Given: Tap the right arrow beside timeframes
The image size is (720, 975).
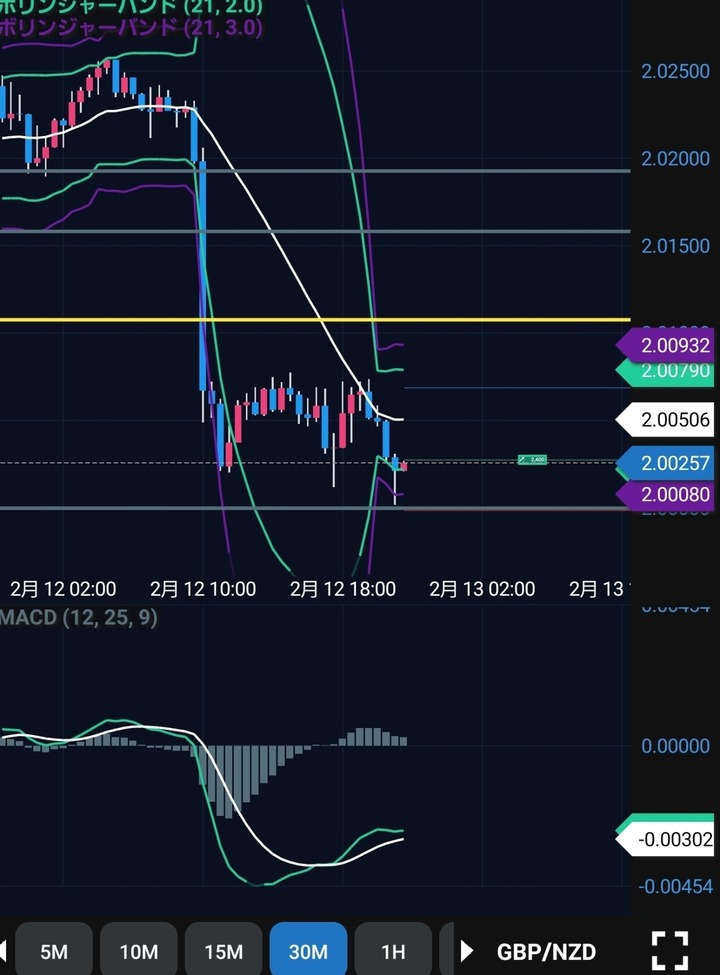Looking at the screenshot, I should coord(467,950).
